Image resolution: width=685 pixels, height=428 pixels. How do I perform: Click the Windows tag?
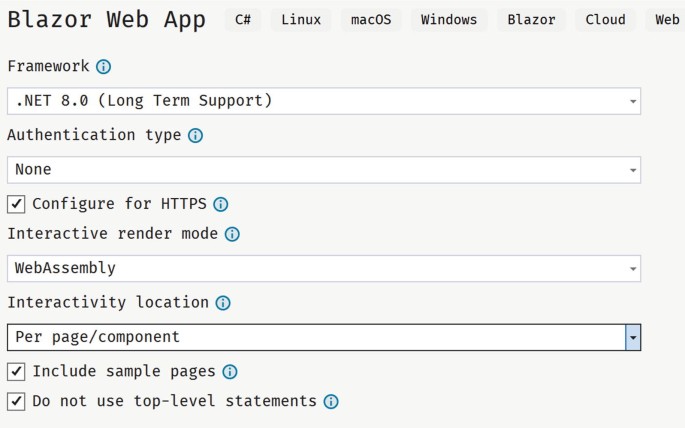[x=449, y=20]
